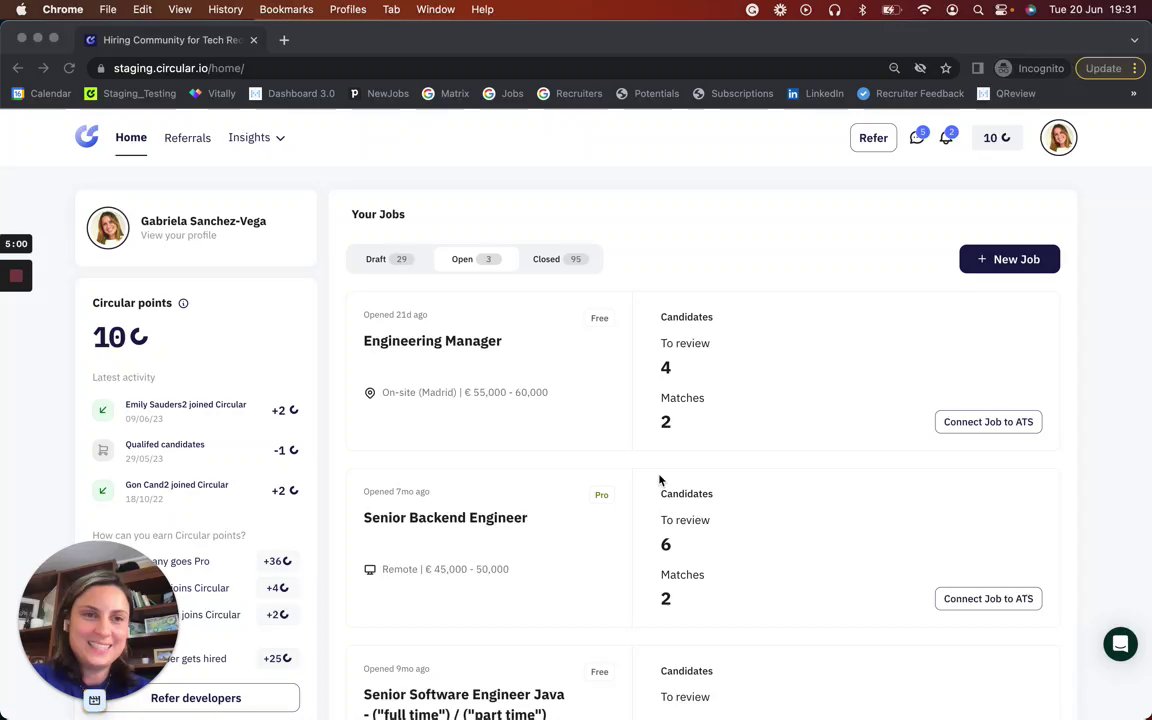Viewport: 1152px width, 720px height.
Task: Open a new Chrome tab
Action: 284,40
